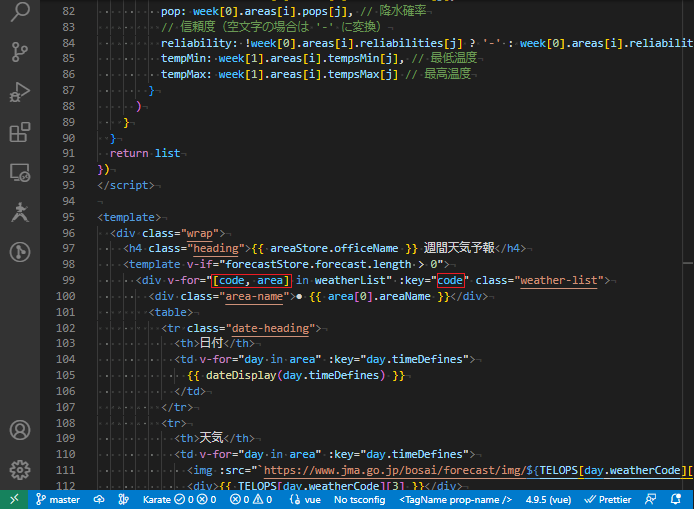This screenshot has width=694, height=509.
Task: Click the 週間天気予報 heading text
Action: coord(459,248)
